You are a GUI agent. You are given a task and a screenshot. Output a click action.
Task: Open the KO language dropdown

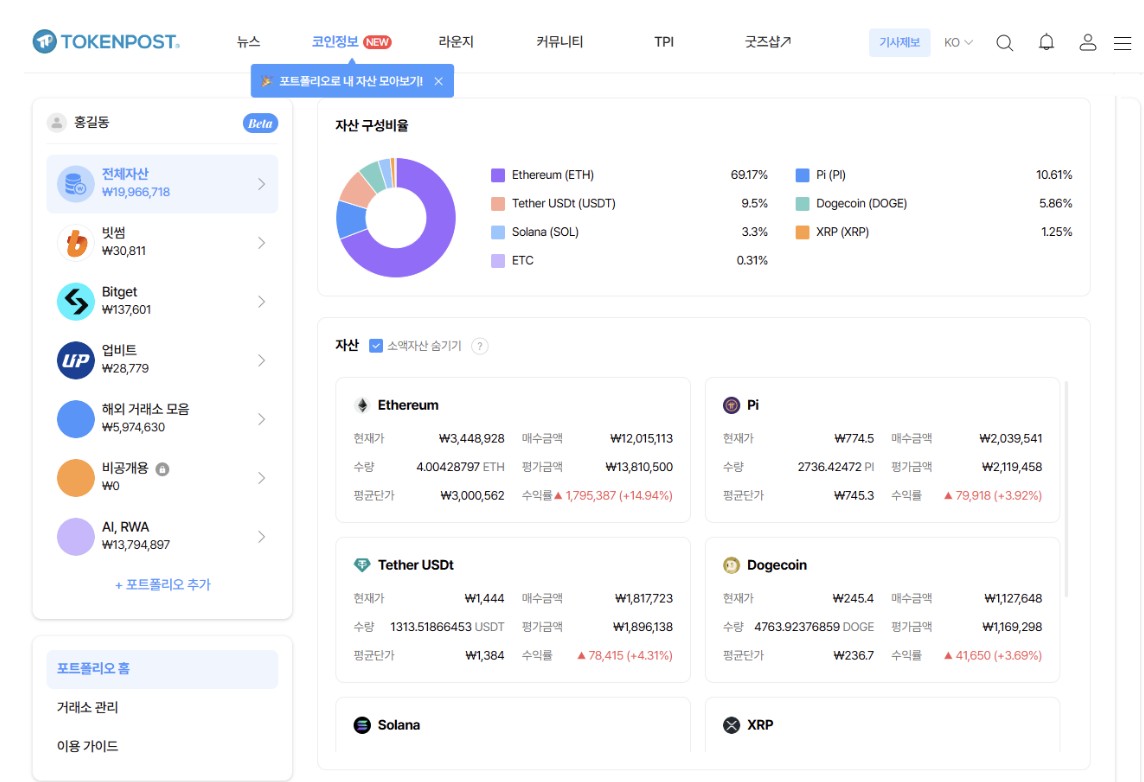[958, 42]
